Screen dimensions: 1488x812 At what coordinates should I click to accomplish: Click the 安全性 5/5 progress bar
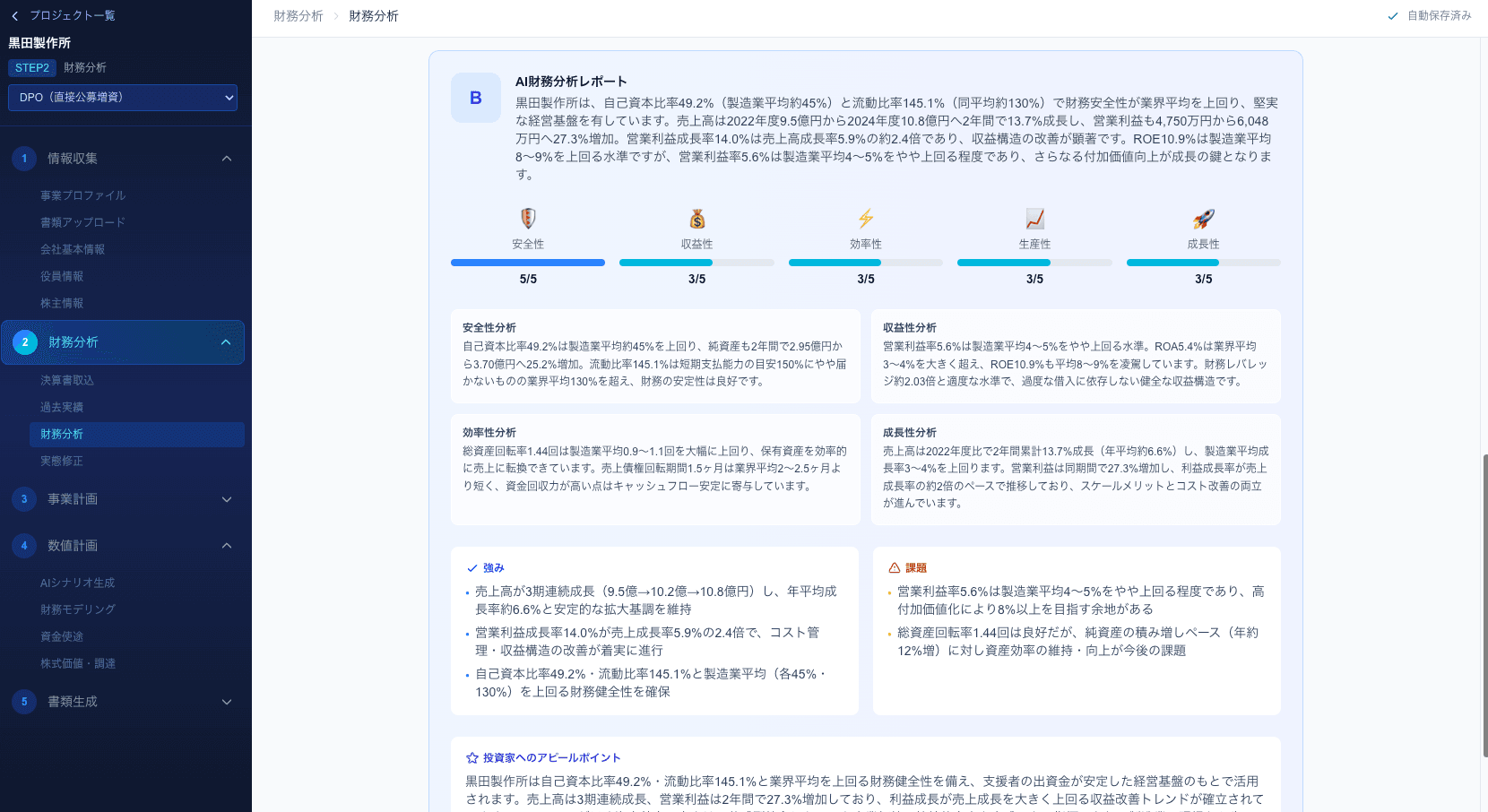(x=528, y=262)
